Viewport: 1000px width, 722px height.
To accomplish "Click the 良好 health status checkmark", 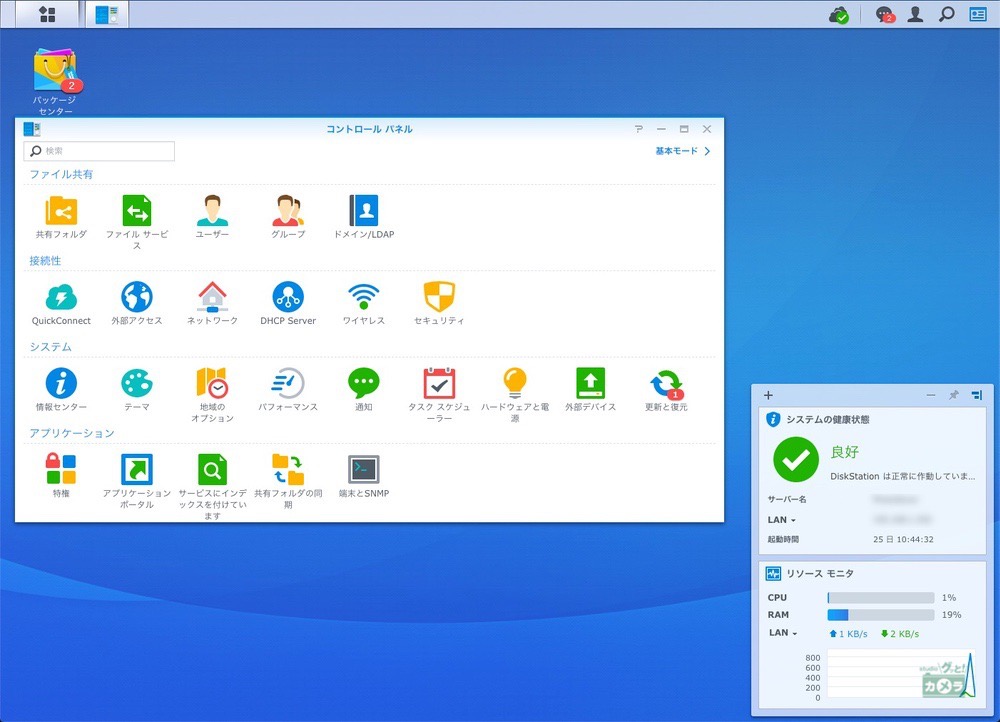I will pos(796,459).
